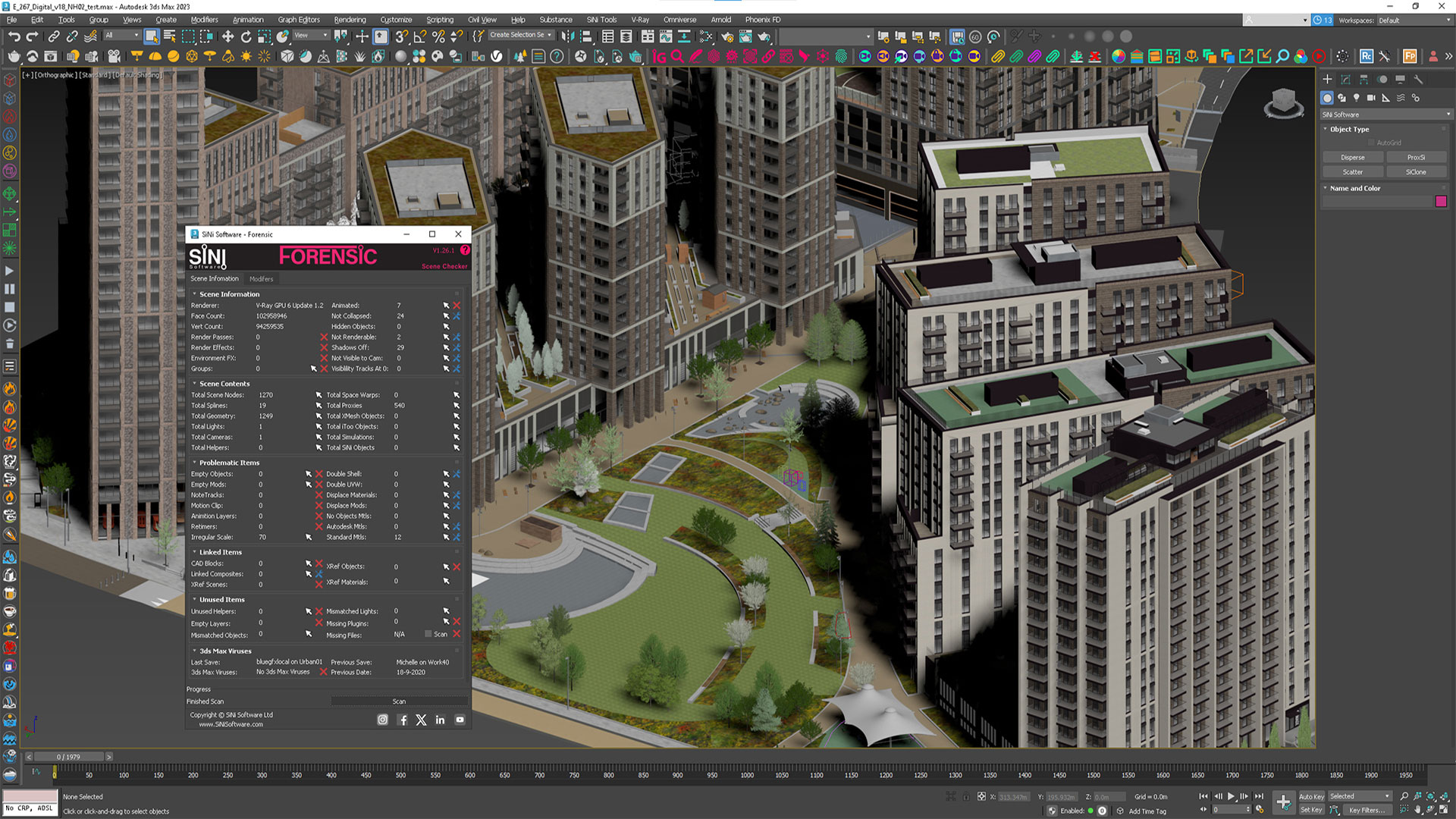1456x819 pixels.
Task: Toggle the Angle Snap icon
Action: pyautogui.click(x=419, y=36)
